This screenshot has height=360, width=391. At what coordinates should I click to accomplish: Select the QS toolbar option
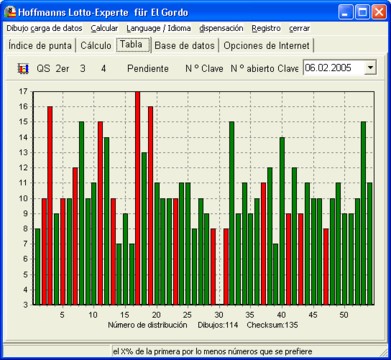(x=43, y=69)
